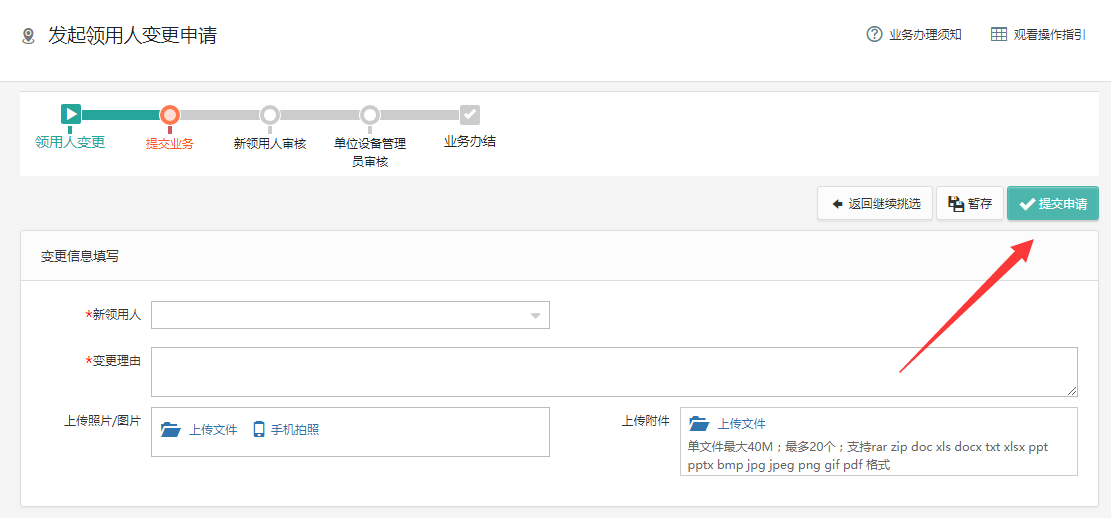
Task: Click the folder icon under 上传照片/图片
Action: (x=171, y=429)
